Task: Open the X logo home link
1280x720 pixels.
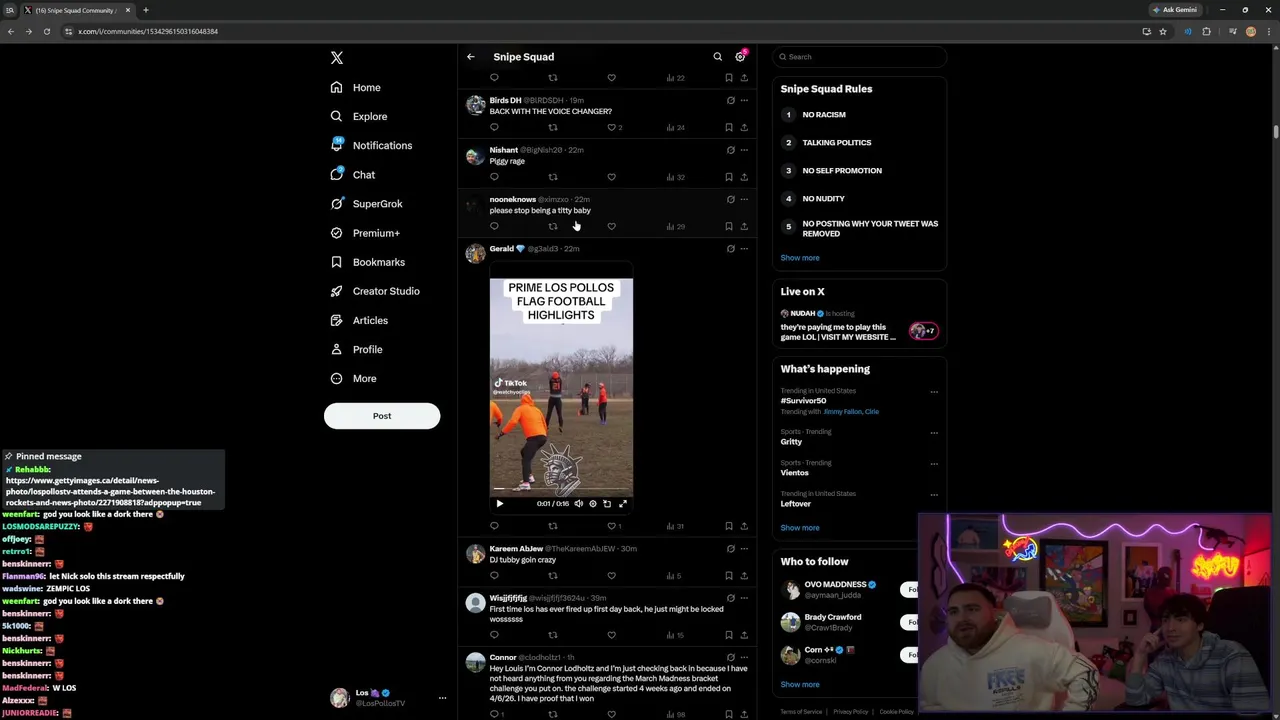Action: [337, 58]
